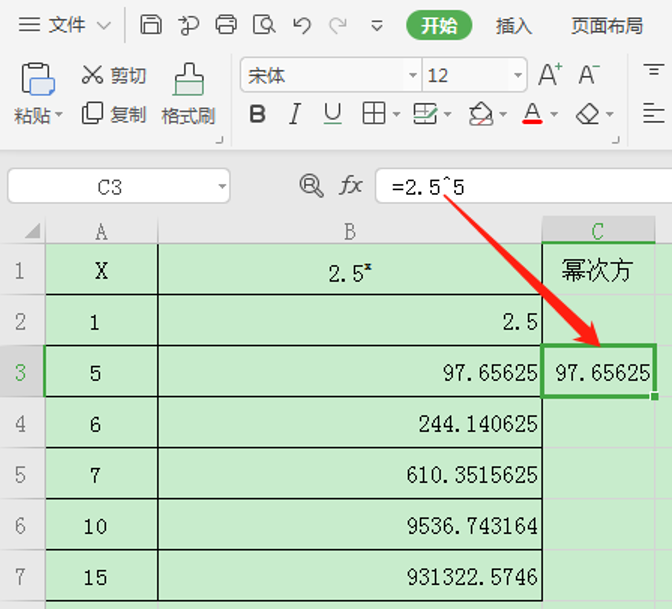
Task: Decrease font size with A- icon
Action: point(589,75)
